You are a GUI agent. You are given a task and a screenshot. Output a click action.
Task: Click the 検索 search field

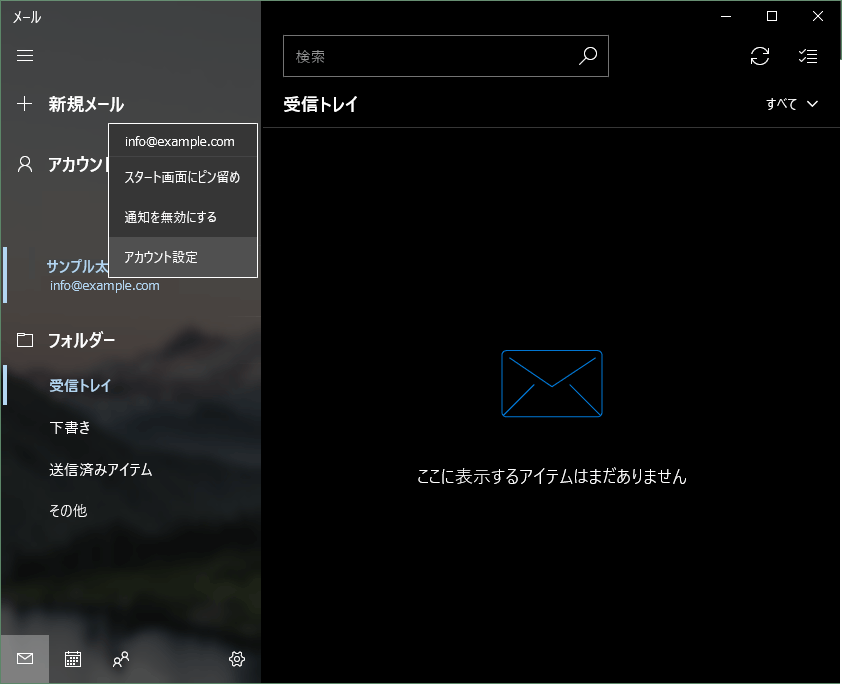click(x=430, y=57)
